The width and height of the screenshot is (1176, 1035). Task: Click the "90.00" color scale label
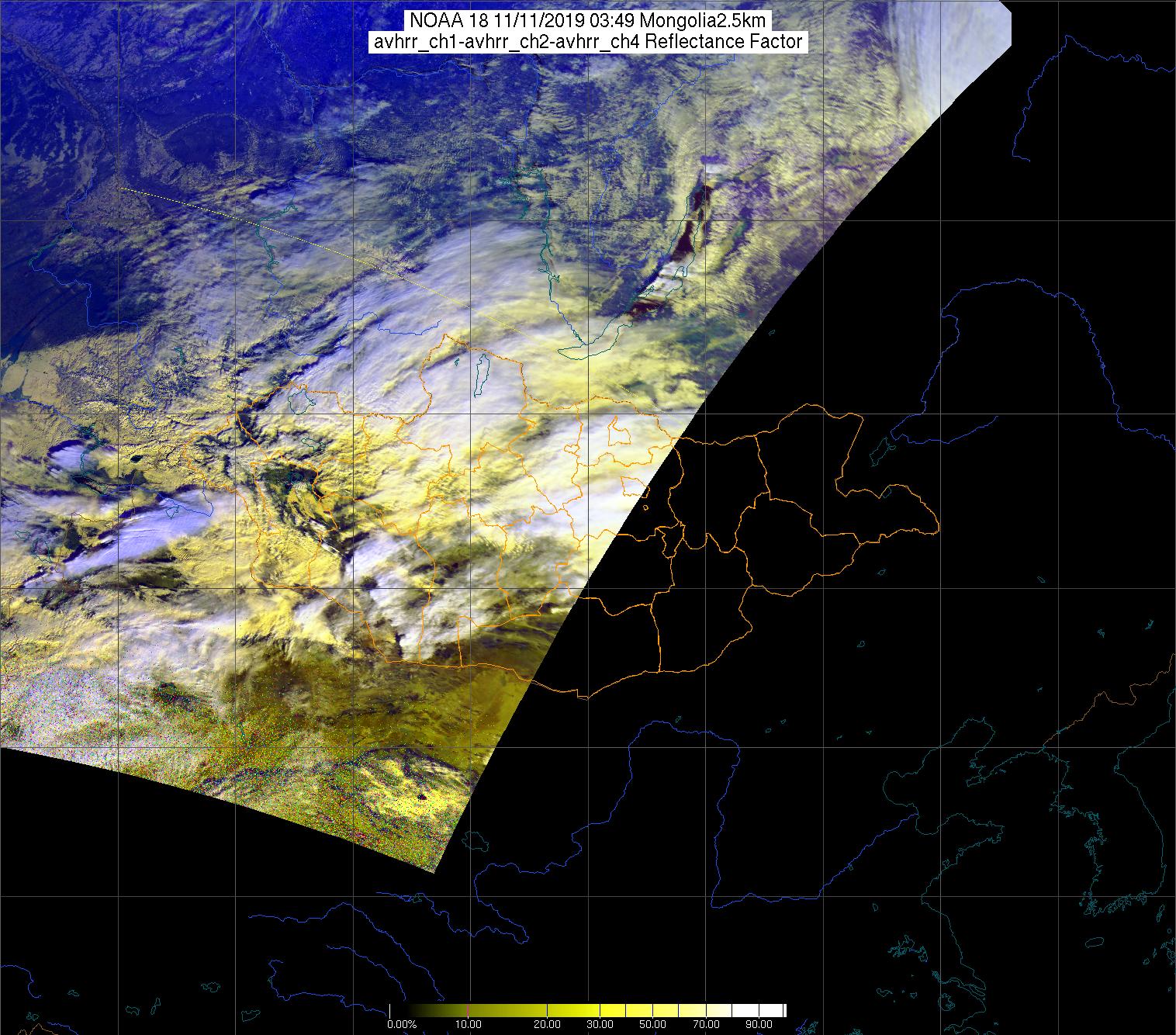[x=759, y=1024]
